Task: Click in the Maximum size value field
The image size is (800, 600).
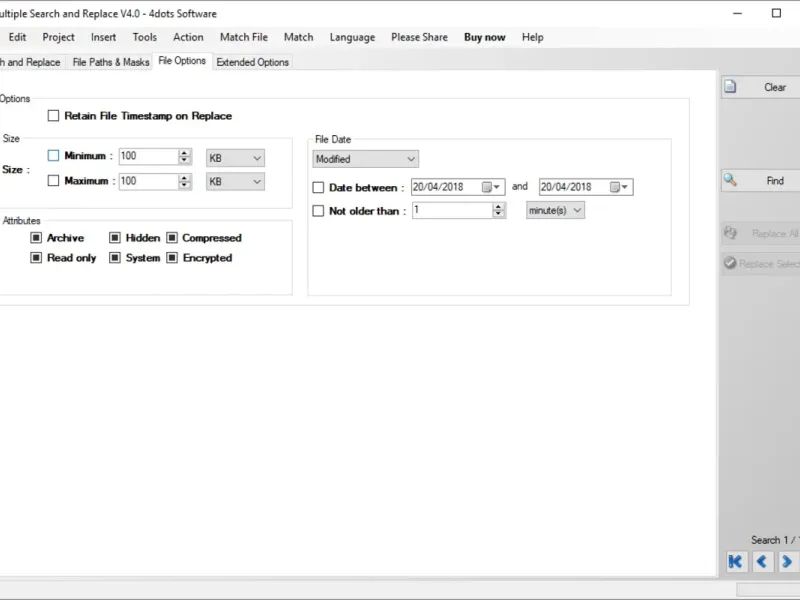Action: pos(148,181)
